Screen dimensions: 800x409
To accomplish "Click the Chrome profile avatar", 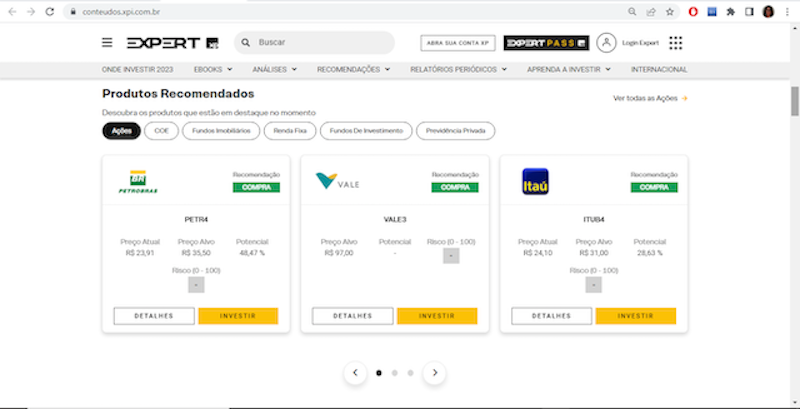I will (x=768, y=12).
